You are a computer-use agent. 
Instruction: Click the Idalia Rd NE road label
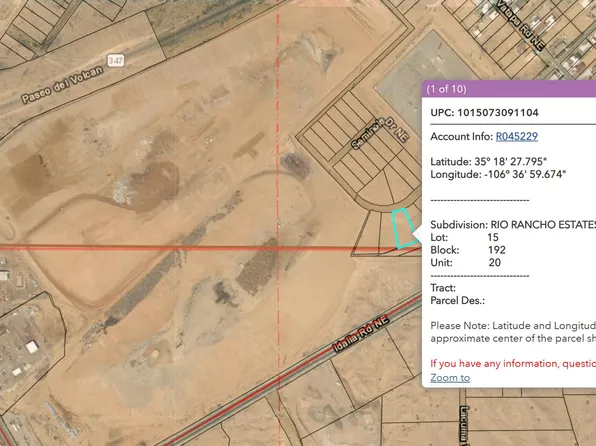[361, 334]
